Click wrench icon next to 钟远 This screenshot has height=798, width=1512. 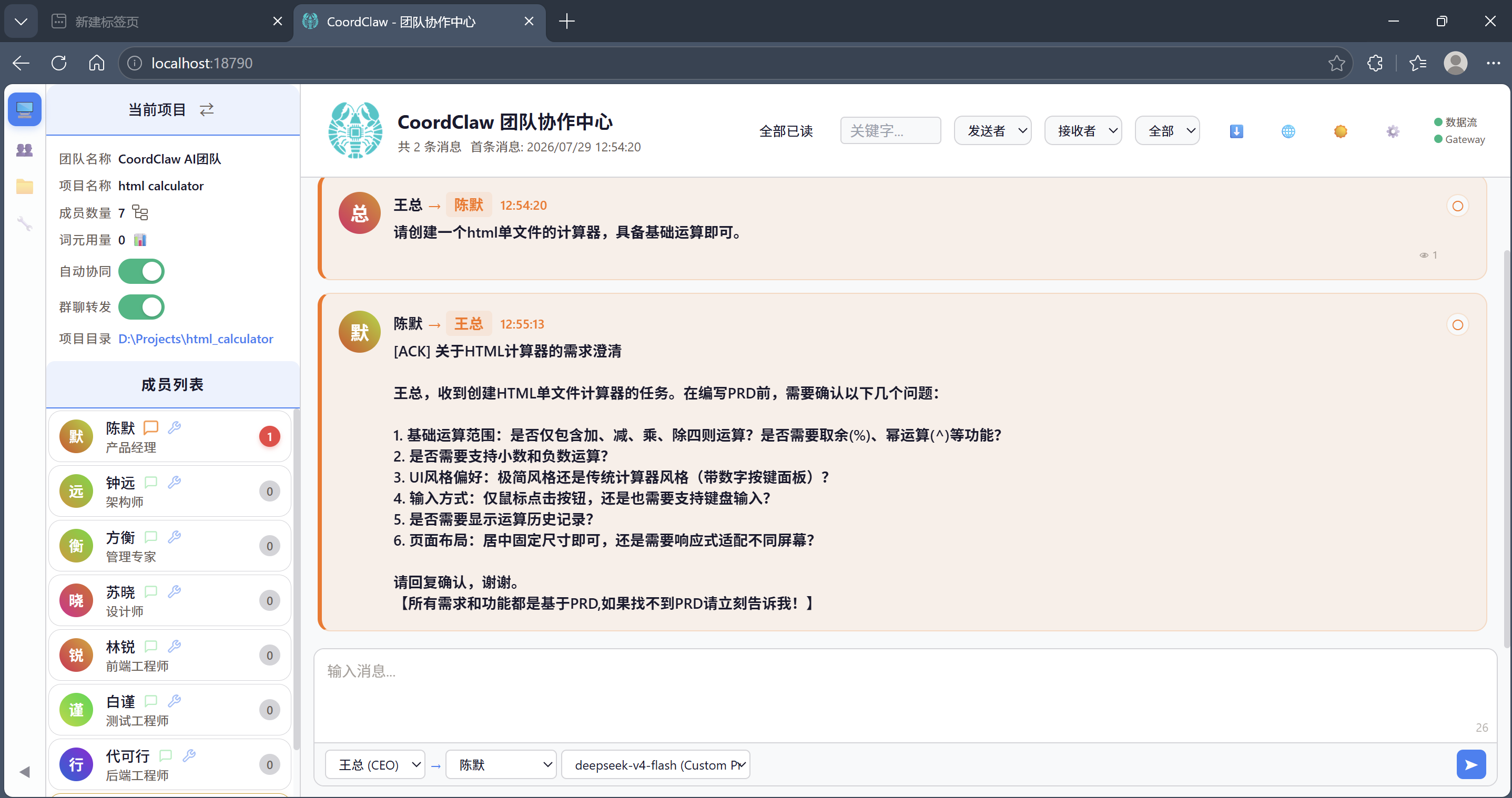[174, 482]
